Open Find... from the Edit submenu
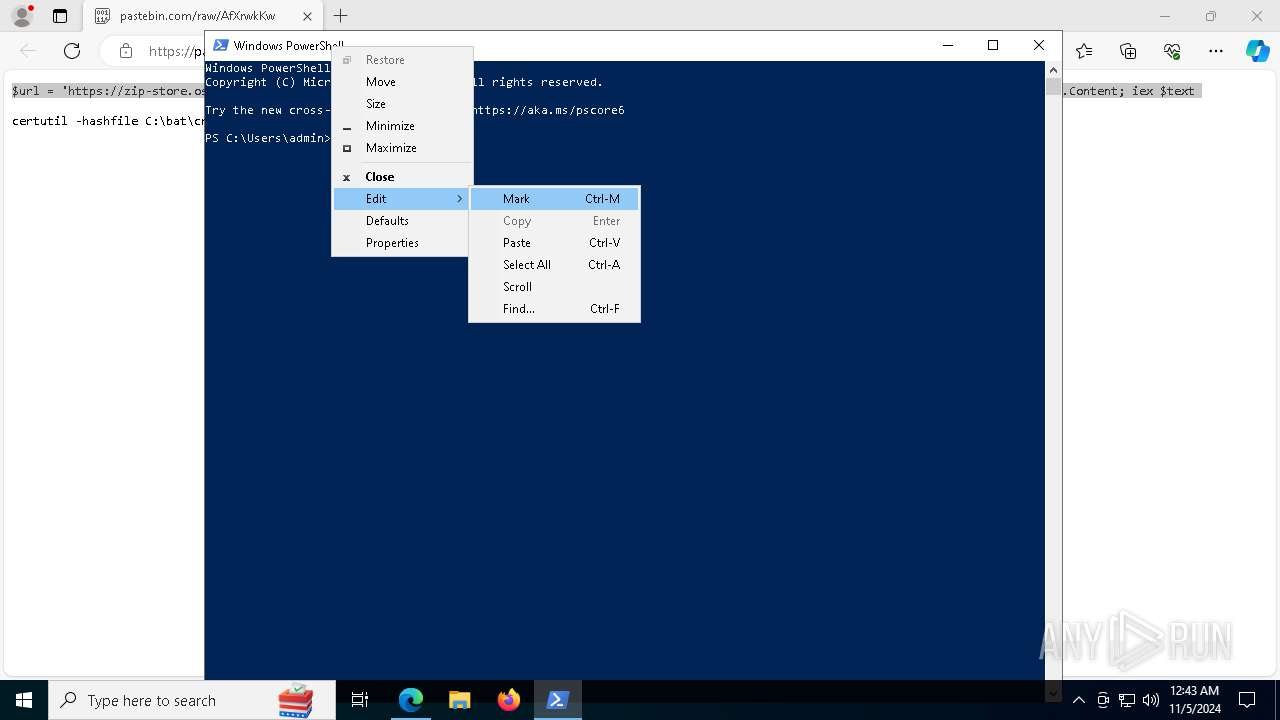This screenshot has width=1280, height=720. click(x=554, y=309)
